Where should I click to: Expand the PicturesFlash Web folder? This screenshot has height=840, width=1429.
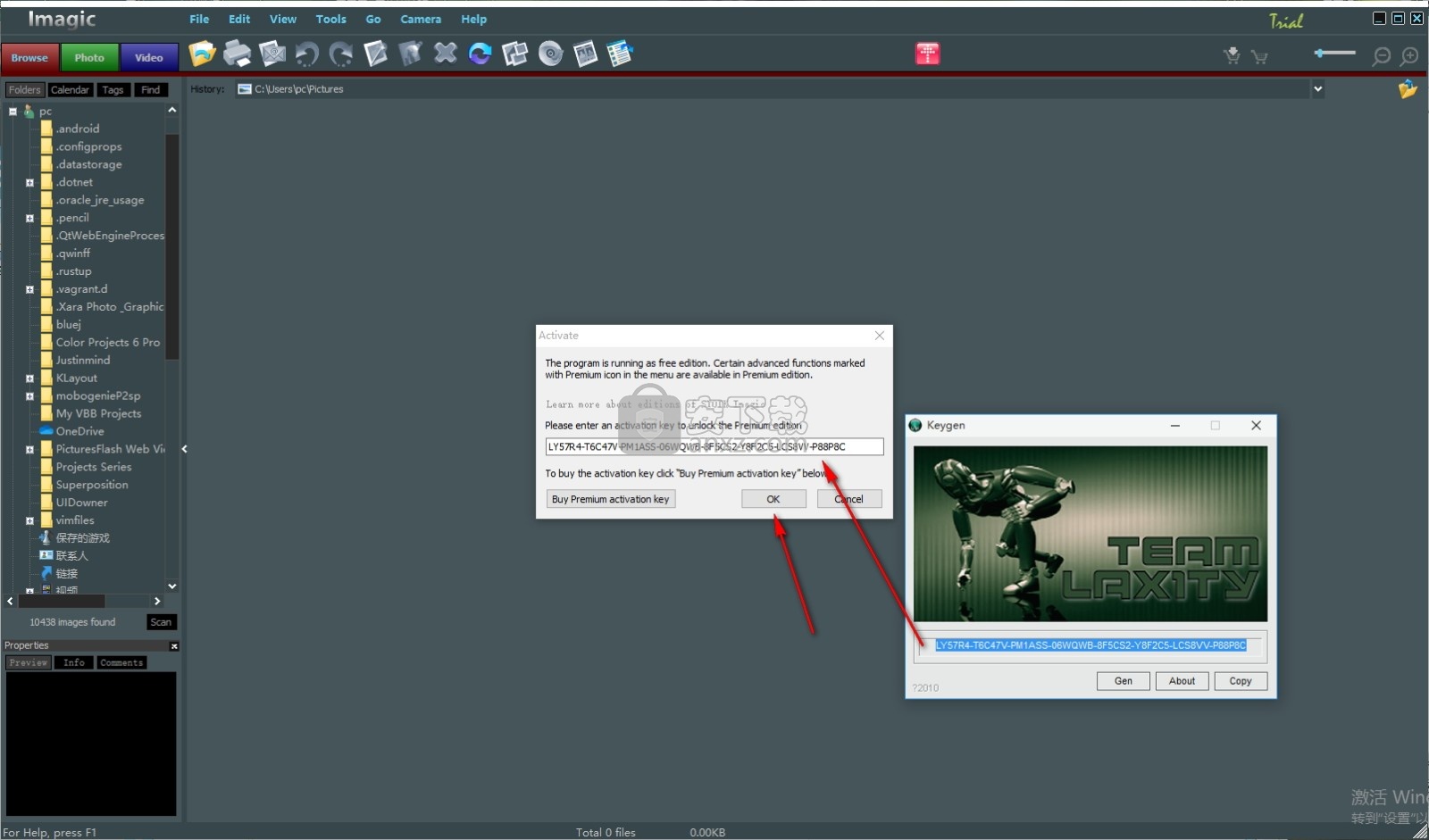click(29, 450)
